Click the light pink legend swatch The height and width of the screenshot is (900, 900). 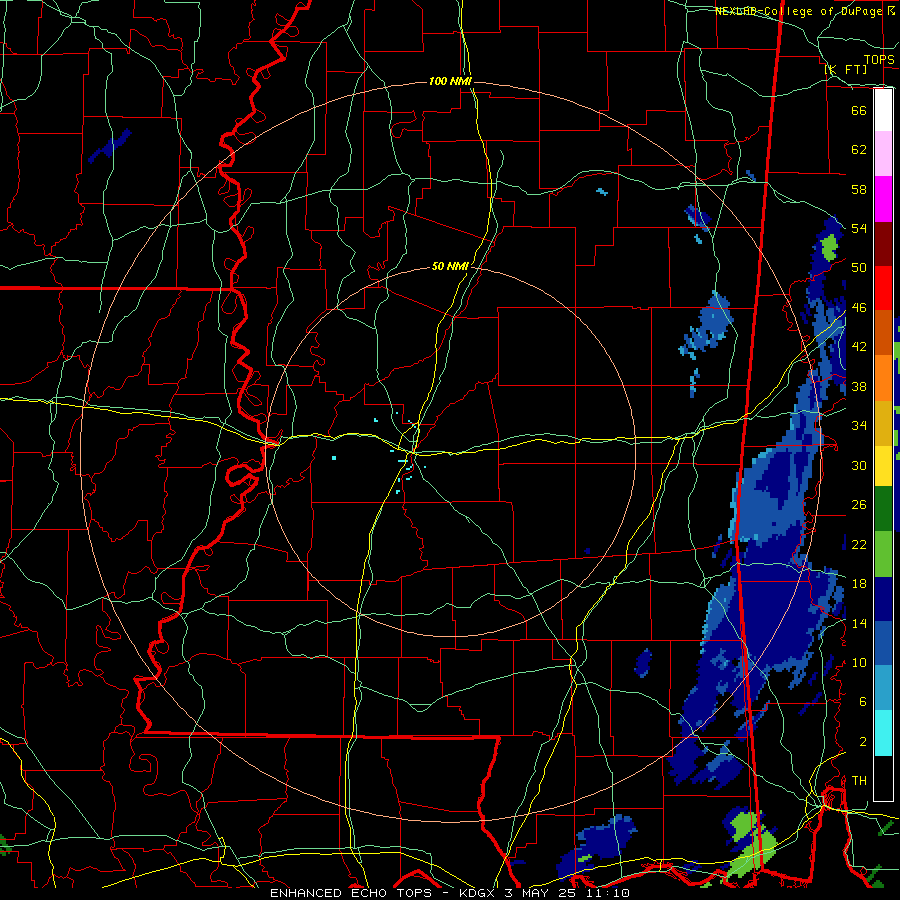[x=883, y=154]
